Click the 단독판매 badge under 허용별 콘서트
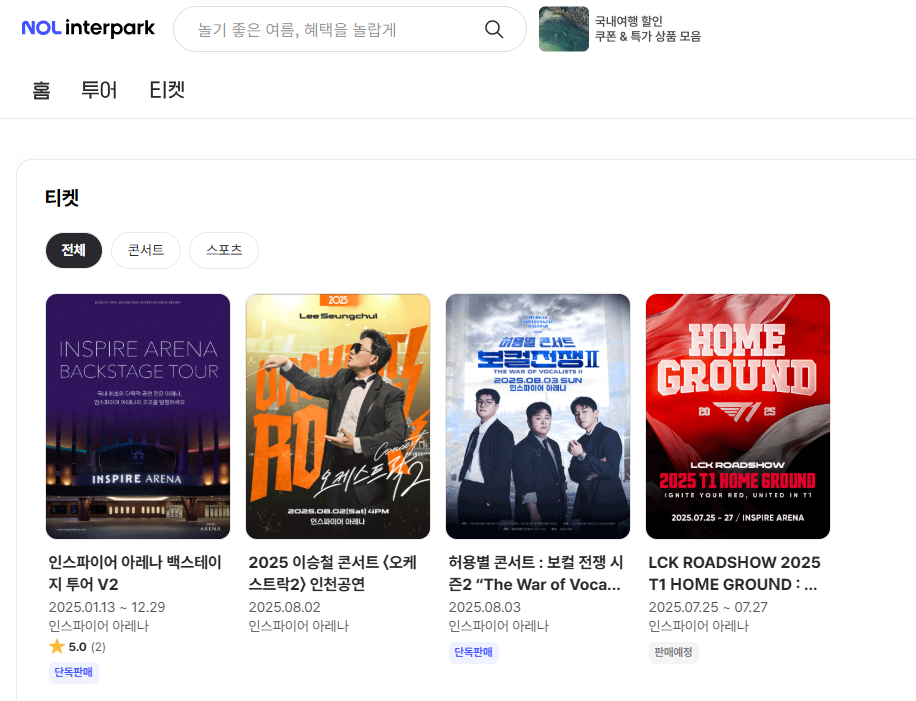Screen dimensions: 916x701 point(474,652)
